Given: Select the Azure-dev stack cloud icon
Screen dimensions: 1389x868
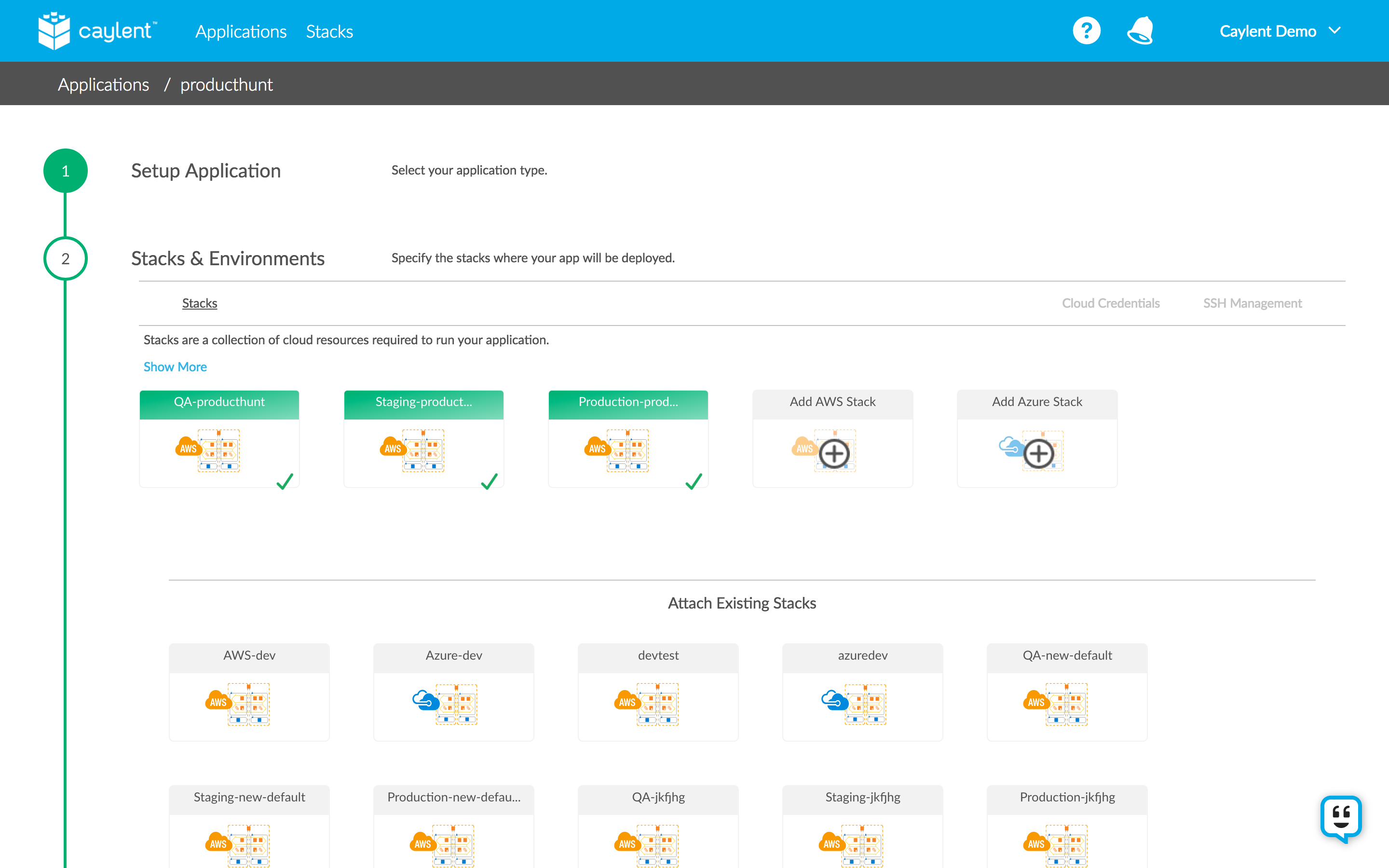Looking at the screenshot, I should tap(426, 701).
